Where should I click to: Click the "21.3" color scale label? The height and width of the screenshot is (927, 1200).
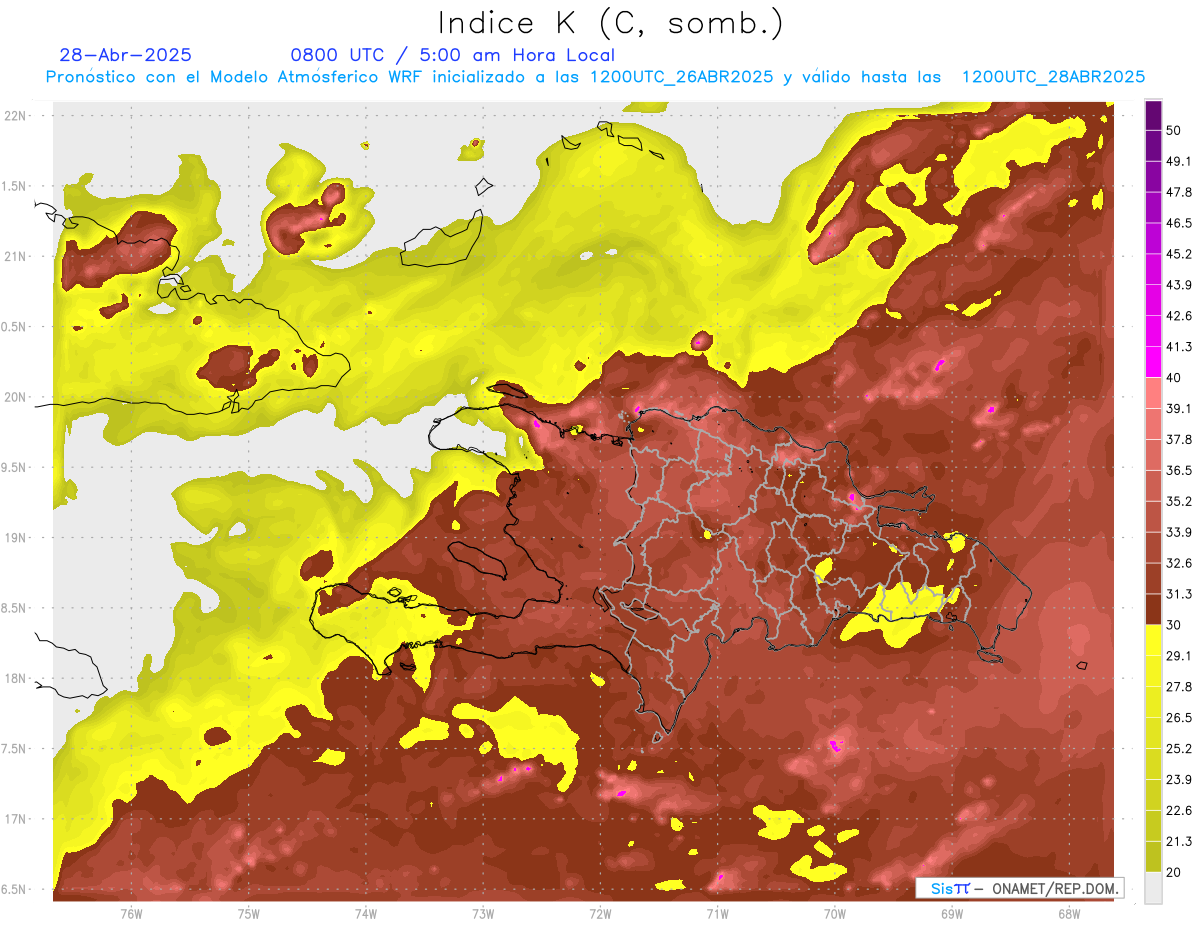tap(1179, 842)
